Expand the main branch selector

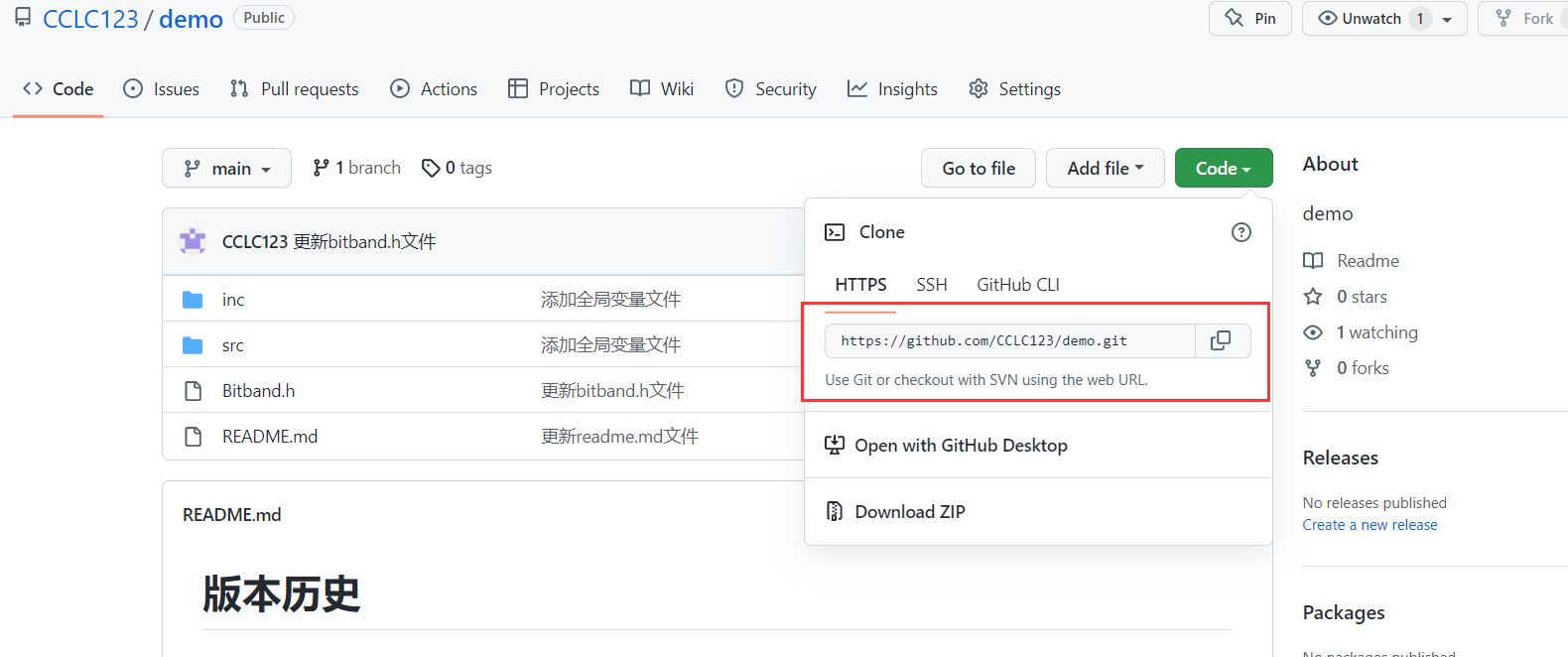(x=226, y=168)
